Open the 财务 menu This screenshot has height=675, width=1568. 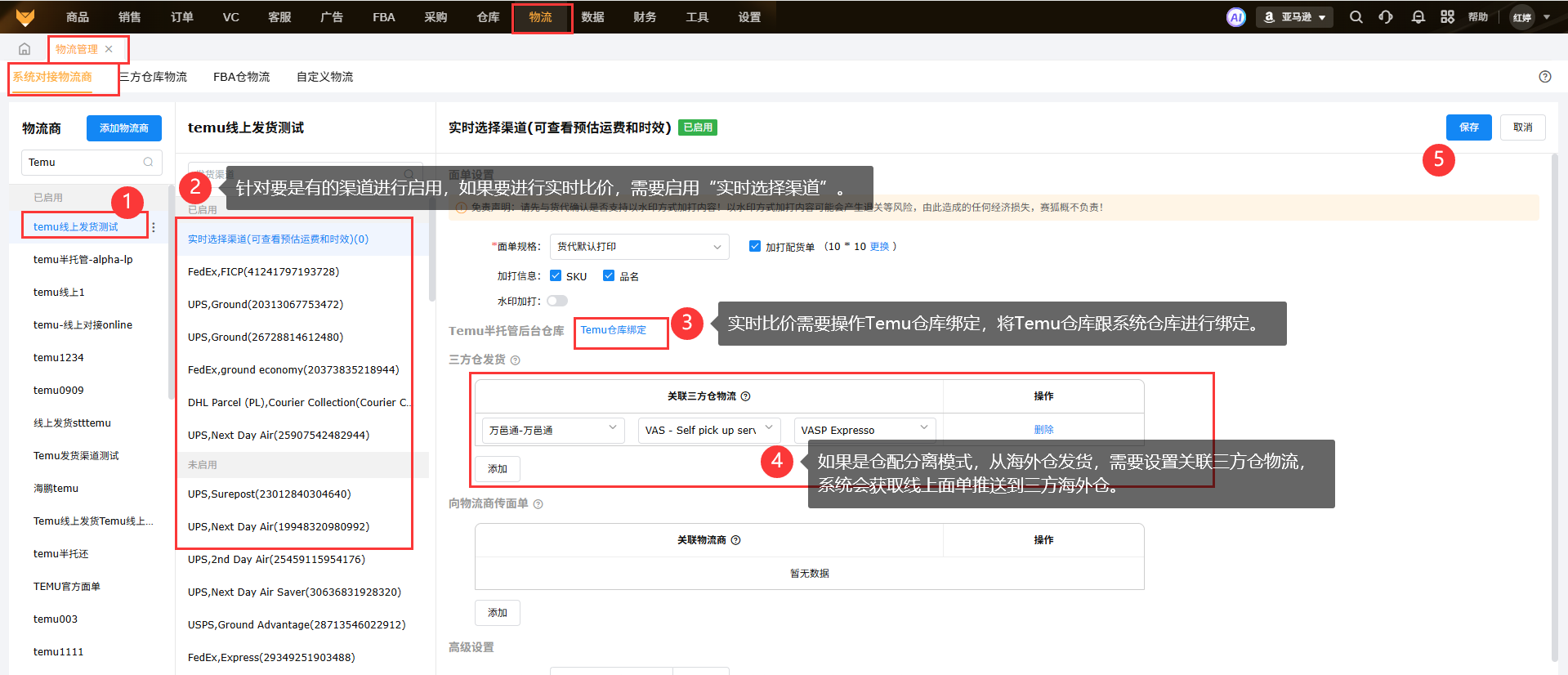pyautogui.click(x=645, y=17)
